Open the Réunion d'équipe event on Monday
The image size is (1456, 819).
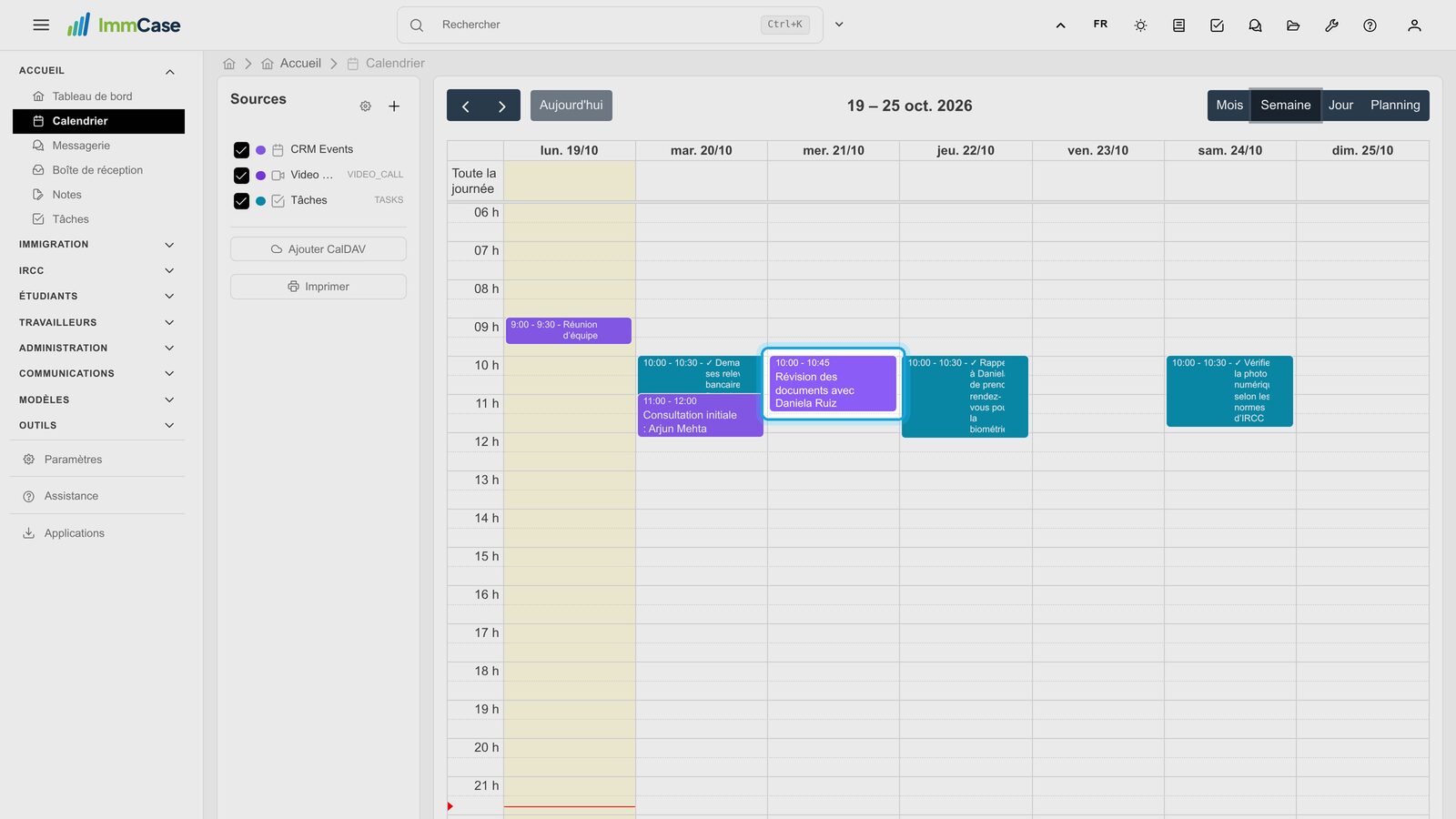point(569,330)
